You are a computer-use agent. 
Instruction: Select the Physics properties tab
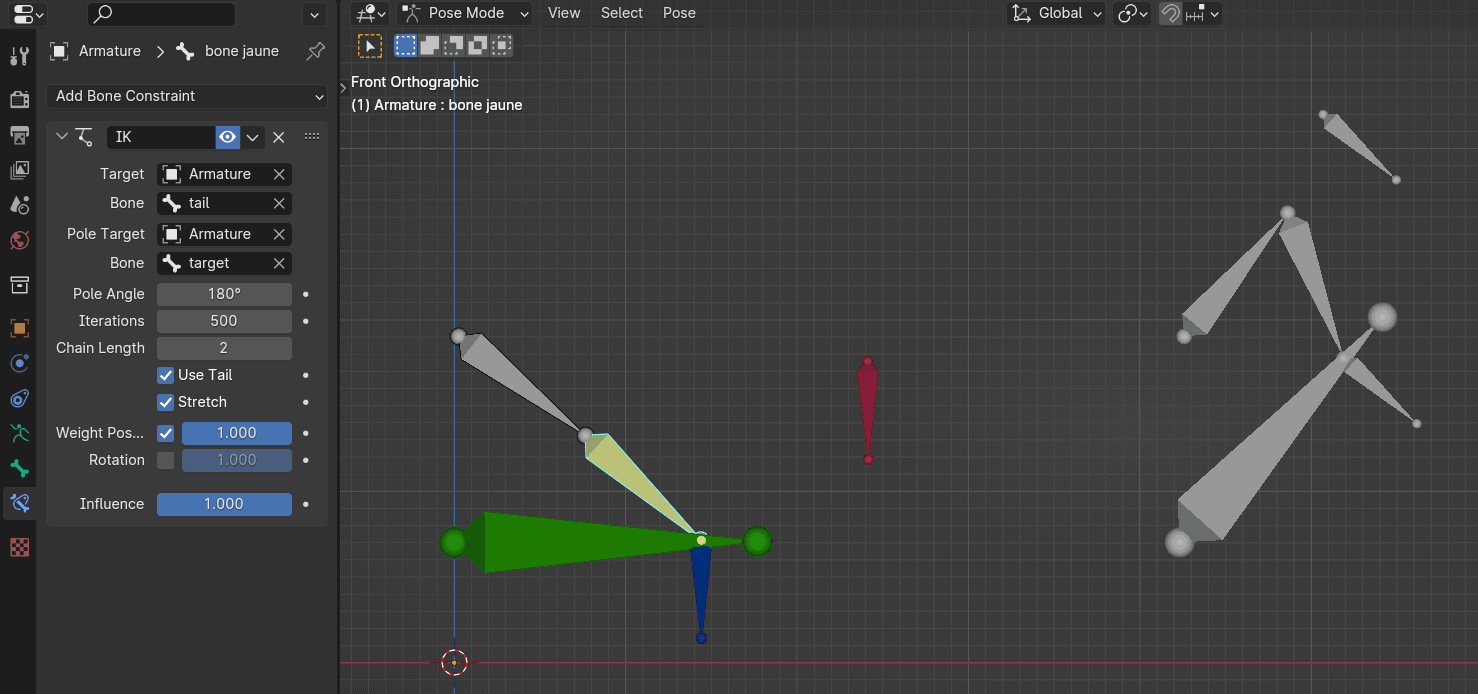(x=19, y=363)
